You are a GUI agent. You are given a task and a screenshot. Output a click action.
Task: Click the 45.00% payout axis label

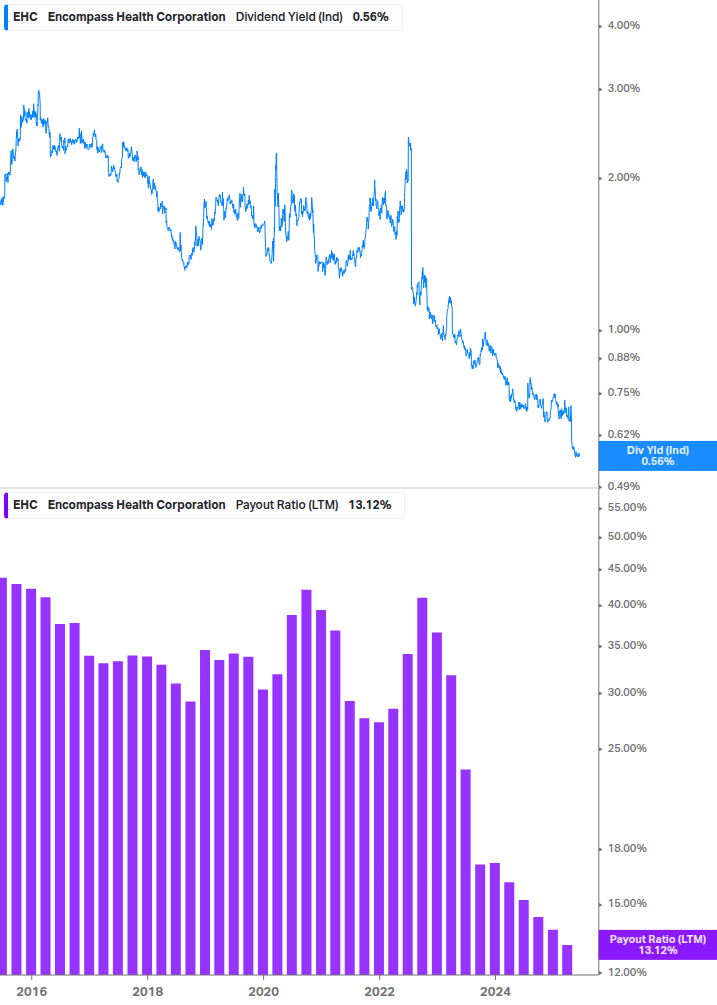[x=627, y=569]
